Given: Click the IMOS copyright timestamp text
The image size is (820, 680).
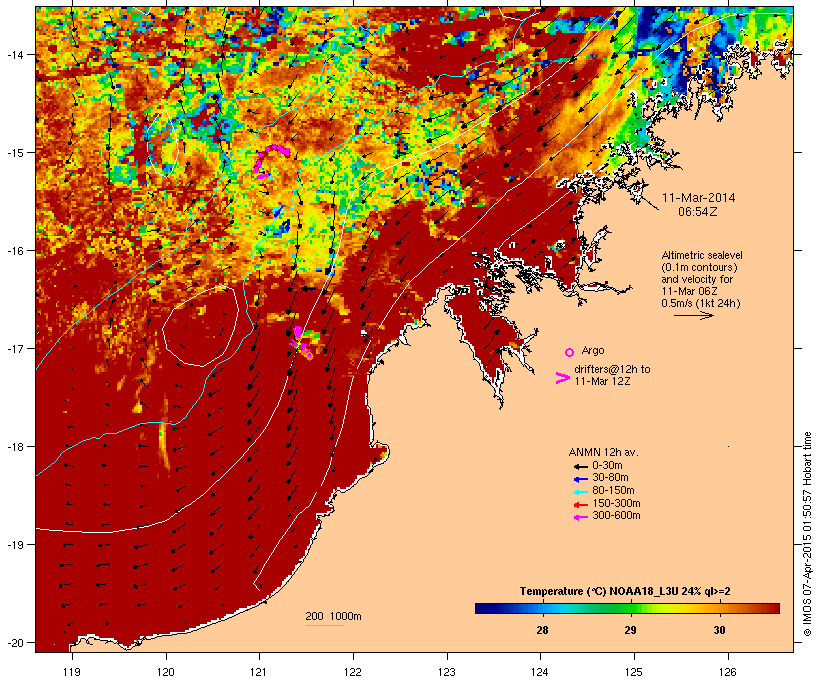Looking at the screenshot, I should coord(807,534).
